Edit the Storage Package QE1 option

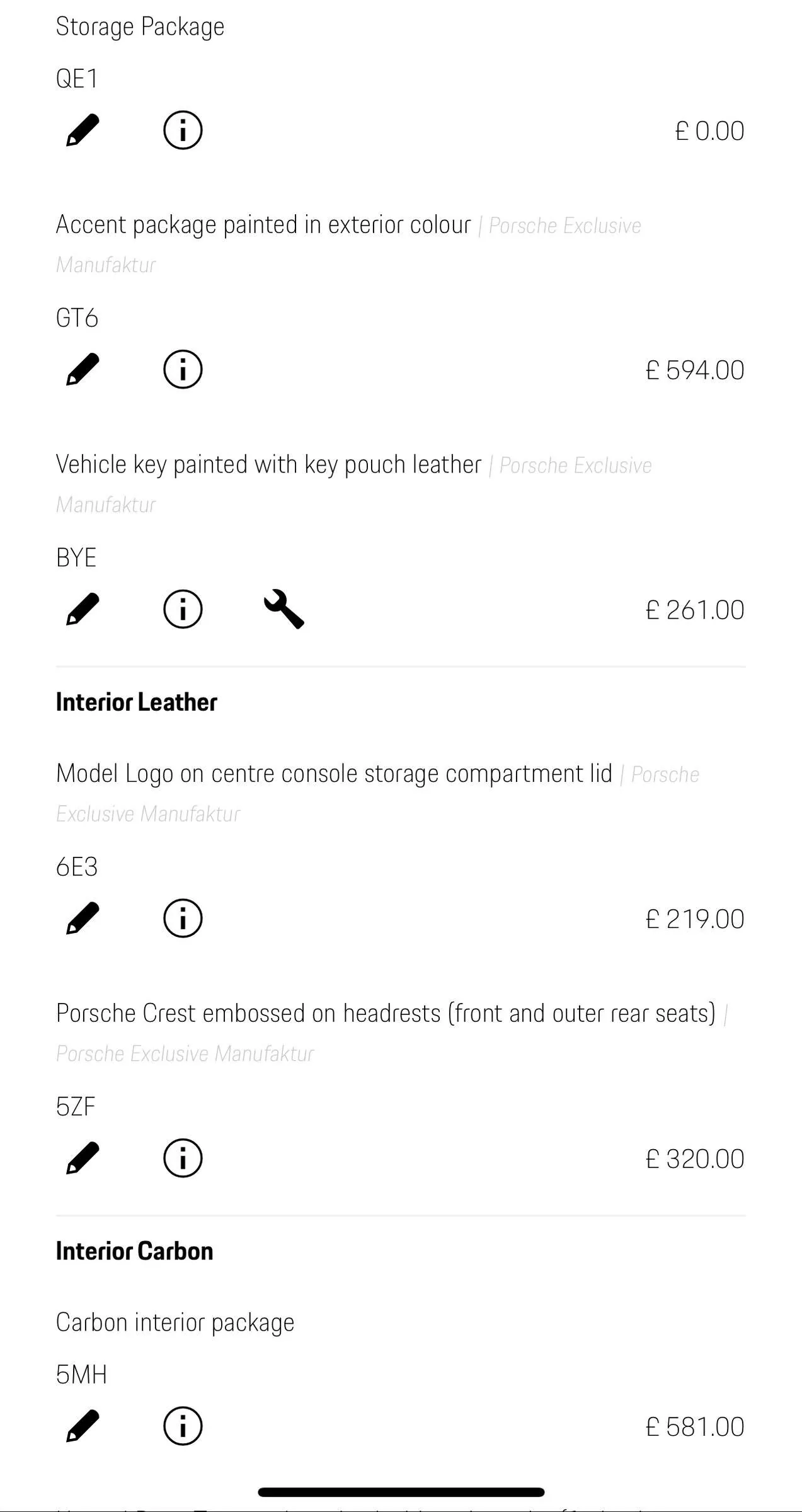[x=83, y=130]
